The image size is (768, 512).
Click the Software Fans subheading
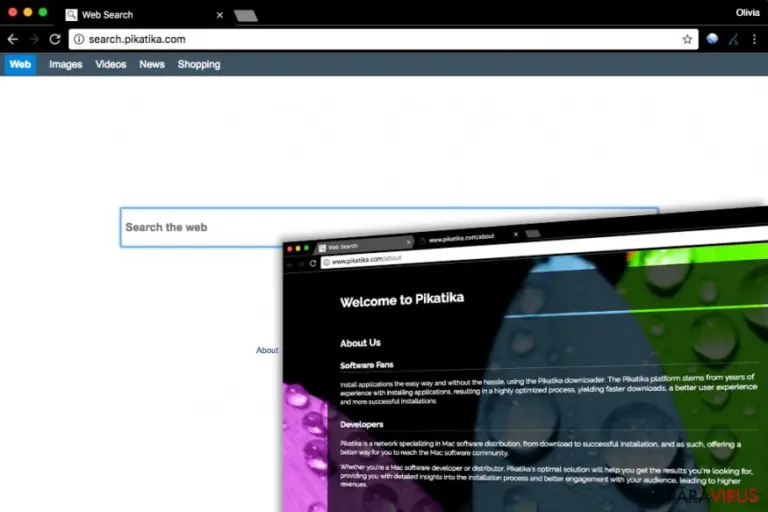[367, 365]
